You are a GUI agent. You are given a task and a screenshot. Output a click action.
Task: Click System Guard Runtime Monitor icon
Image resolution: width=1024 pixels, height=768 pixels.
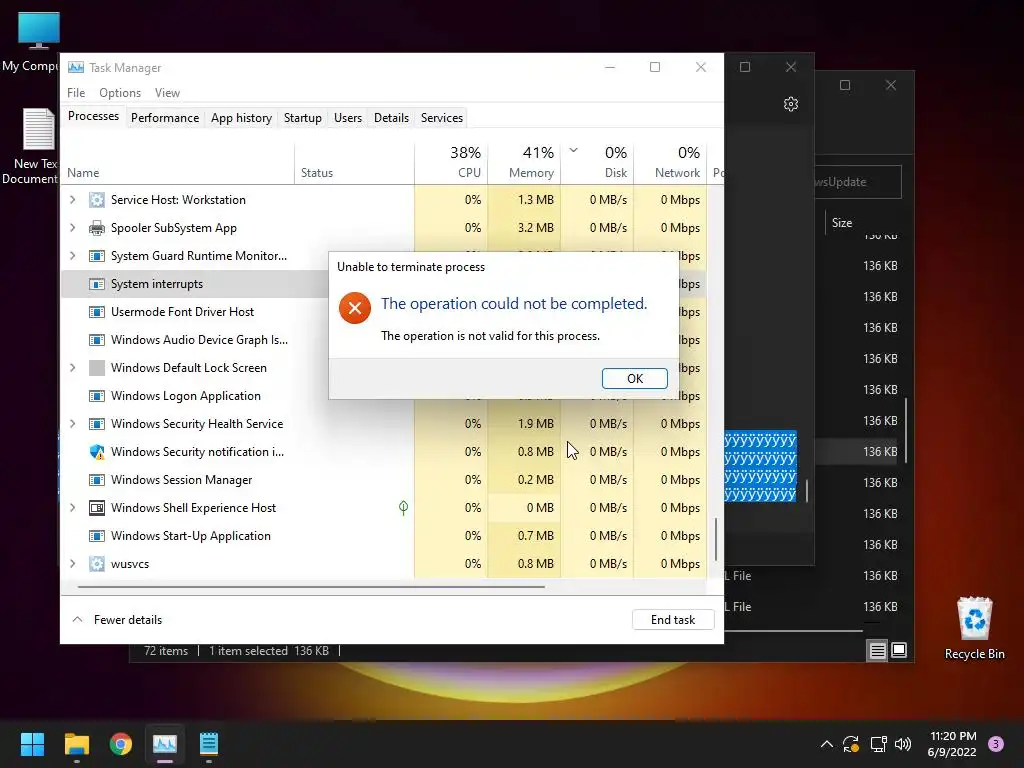tap(97, 256)
